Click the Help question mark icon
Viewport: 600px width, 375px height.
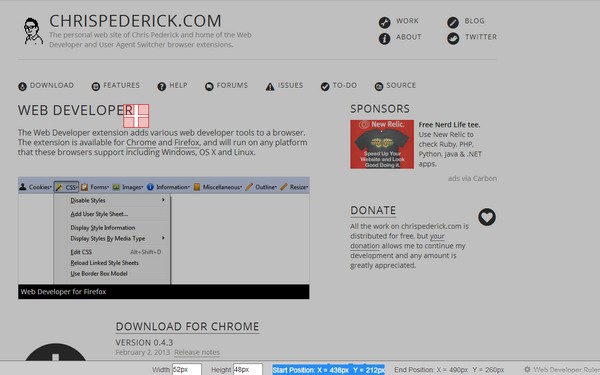[x=162, y=86]
